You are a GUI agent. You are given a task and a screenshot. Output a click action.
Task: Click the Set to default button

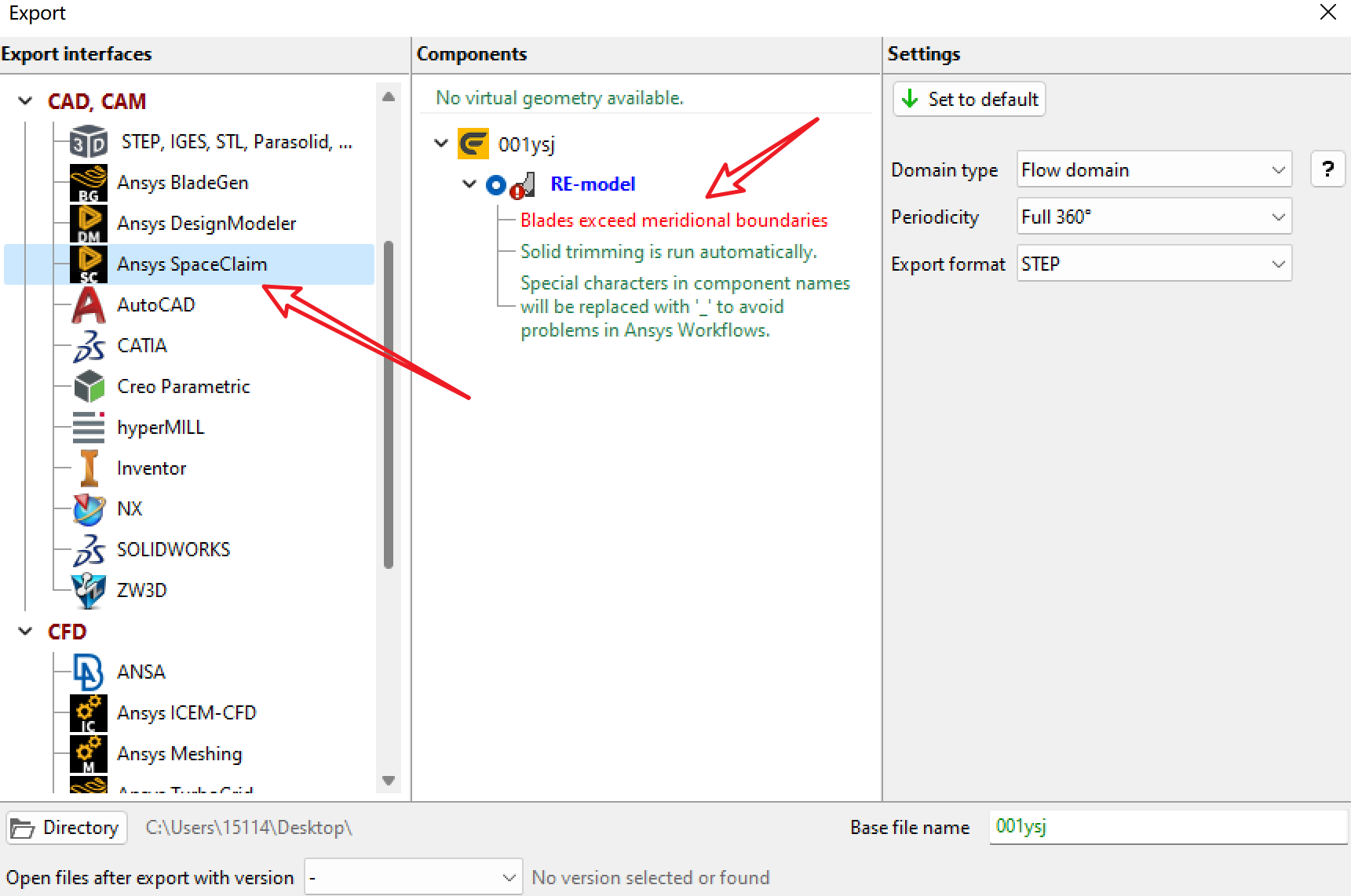tap(969, 100)
